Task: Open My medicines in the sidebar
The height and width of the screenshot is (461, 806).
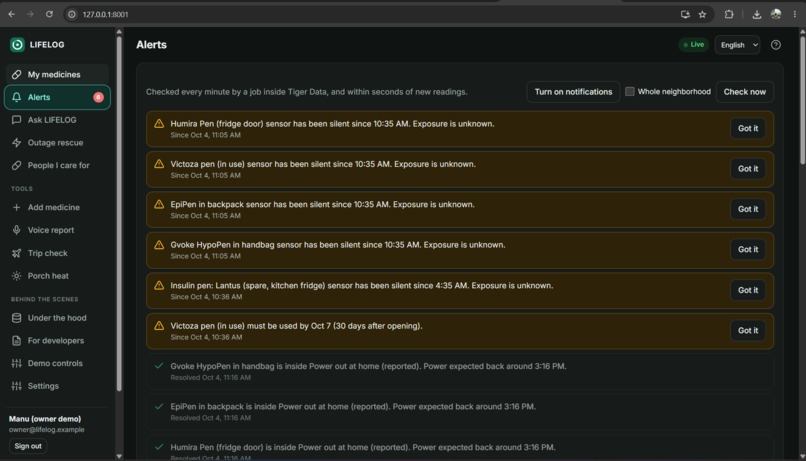Action: (x=57, y=75)
